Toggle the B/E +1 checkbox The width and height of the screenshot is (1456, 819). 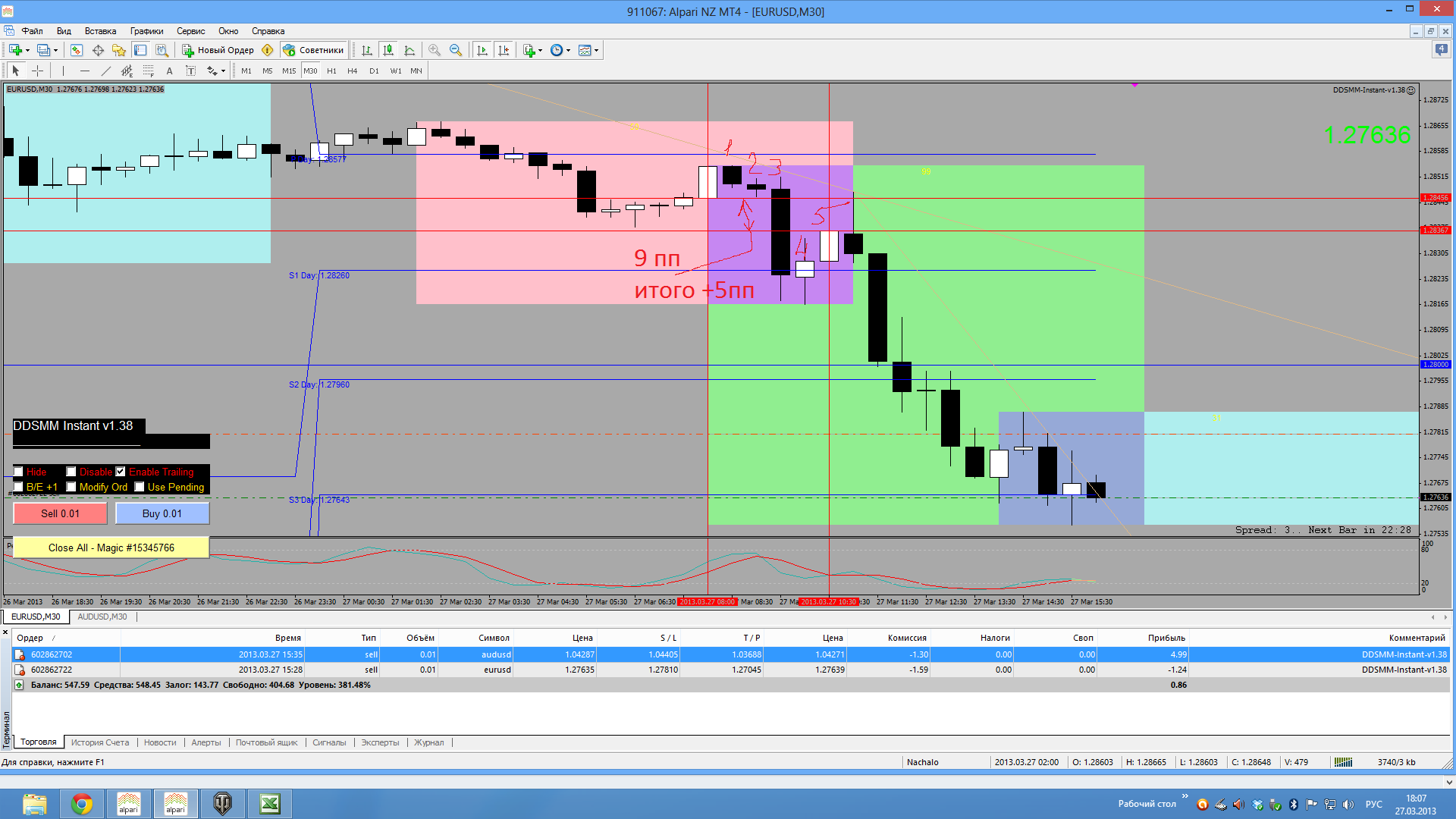tap(18, 487)
